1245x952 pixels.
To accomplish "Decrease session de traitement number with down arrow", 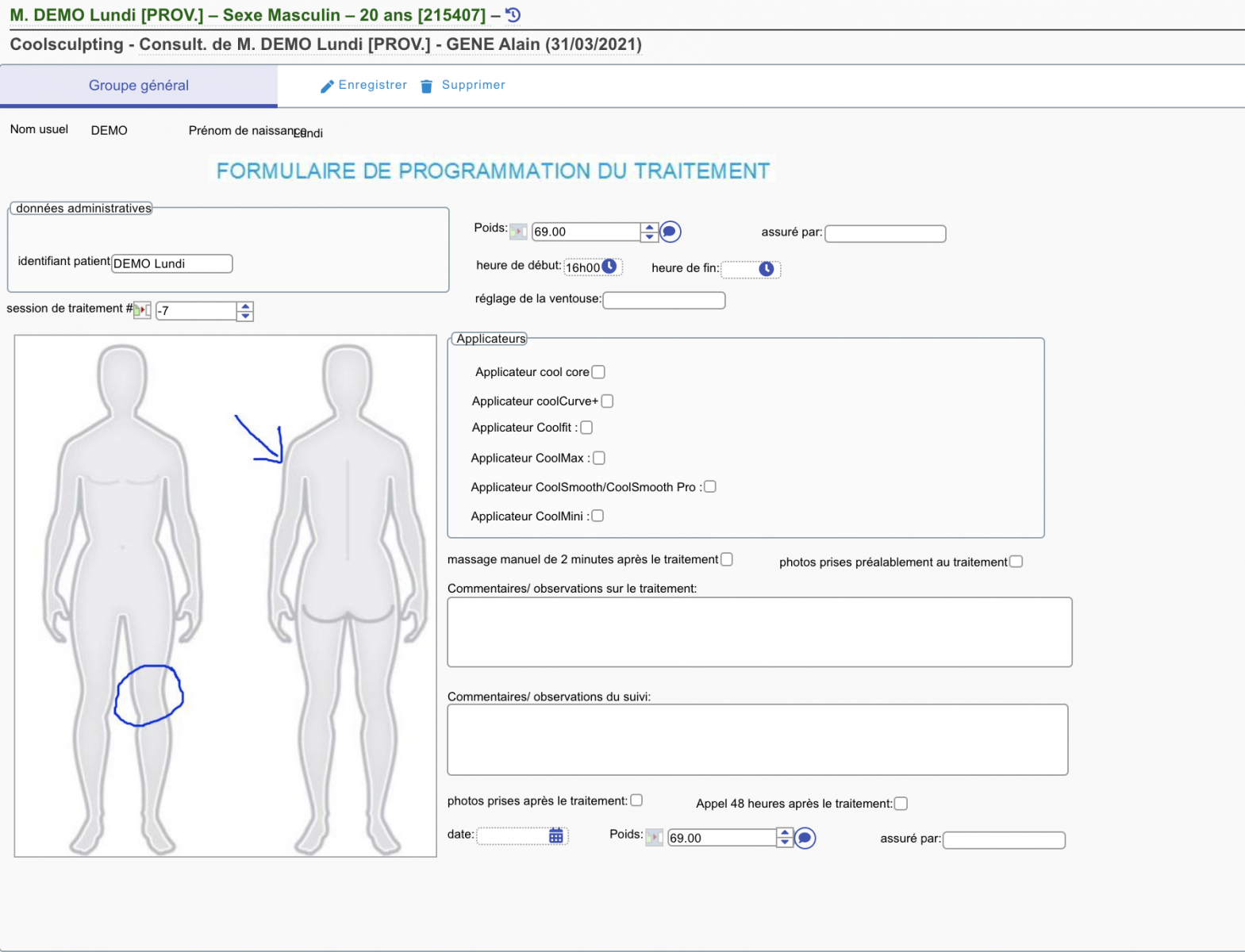I will (x=245, y=316).
